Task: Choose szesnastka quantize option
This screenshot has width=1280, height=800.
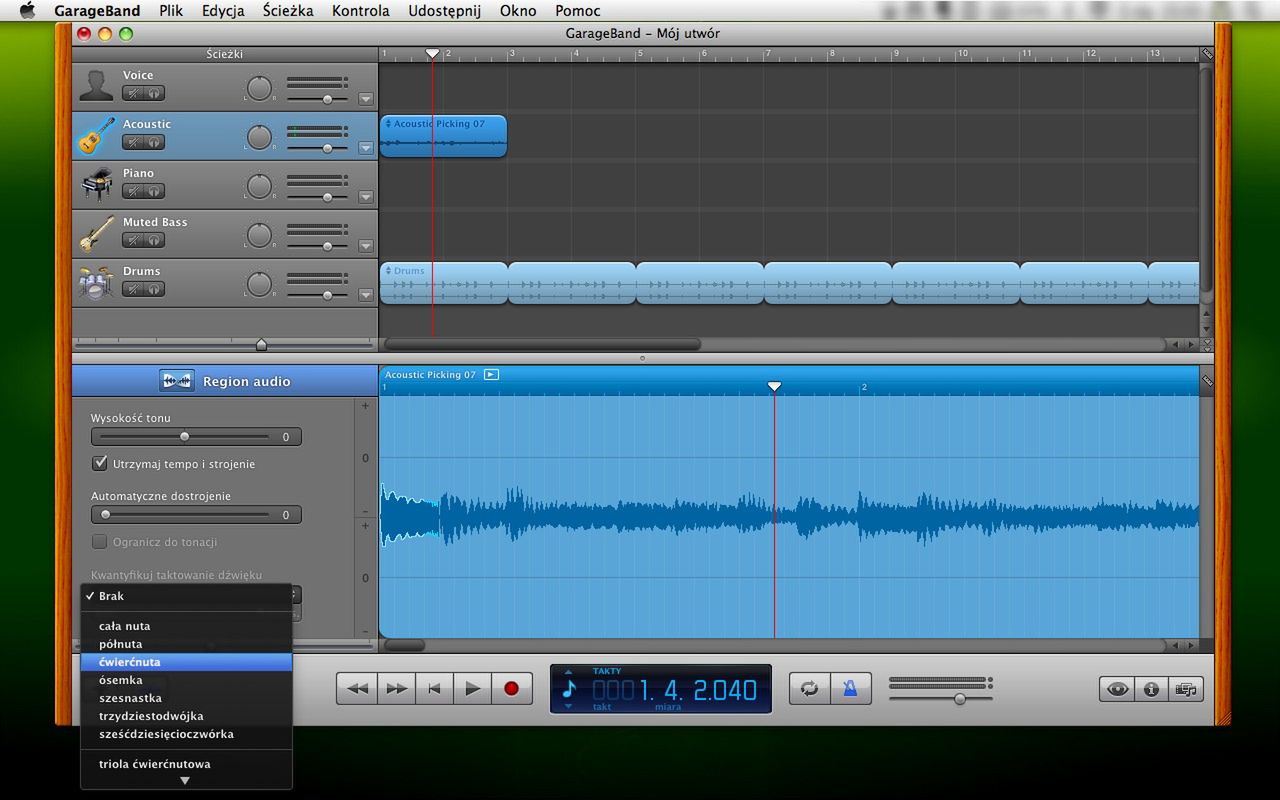Action: [130, 698]
